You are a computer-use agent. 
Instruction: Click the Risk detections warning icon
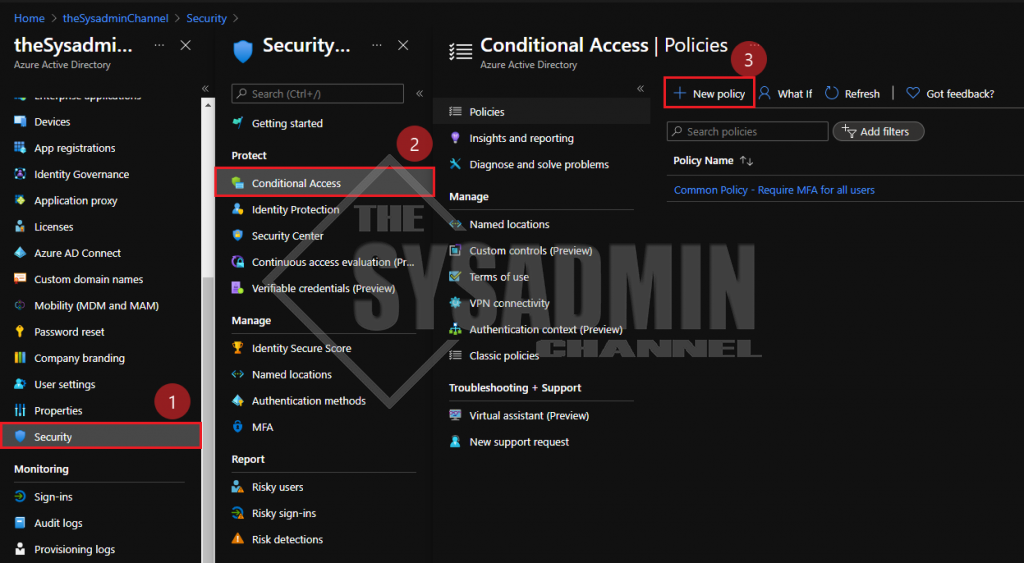point(238,539)
